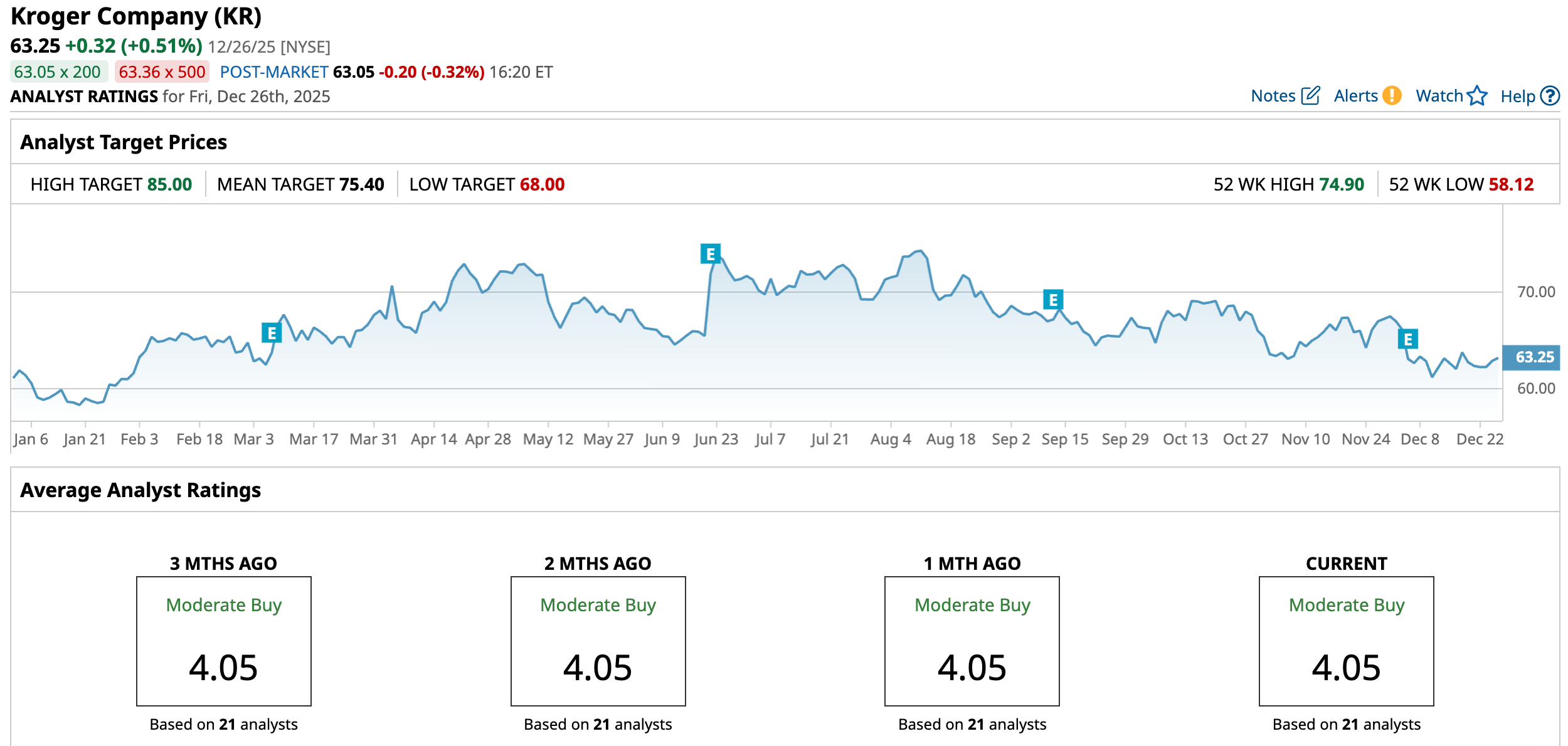Click the 2 MTHS AGO rating box

coord(598,641)
